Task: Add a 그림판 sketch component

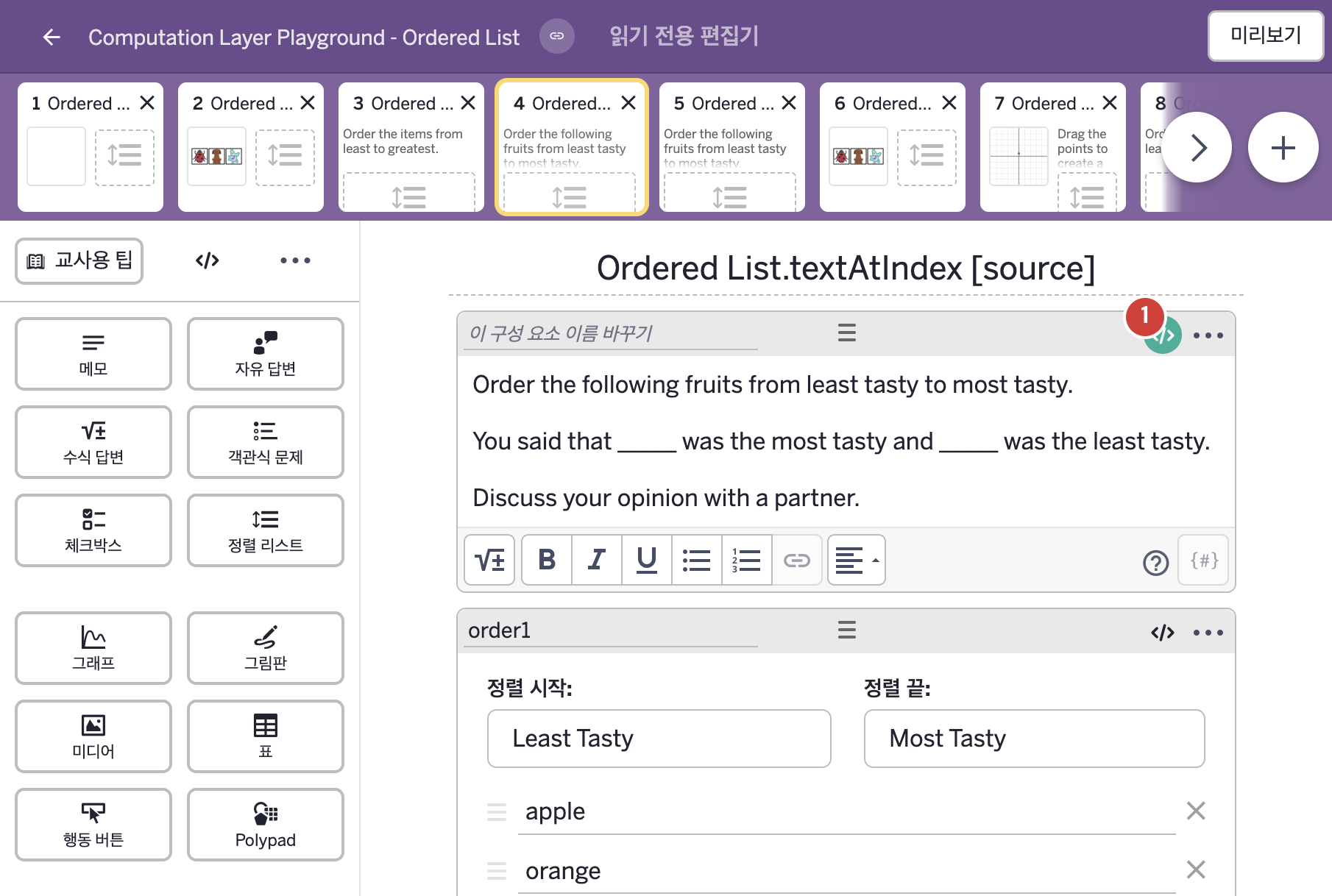Action: click(266, 648)
